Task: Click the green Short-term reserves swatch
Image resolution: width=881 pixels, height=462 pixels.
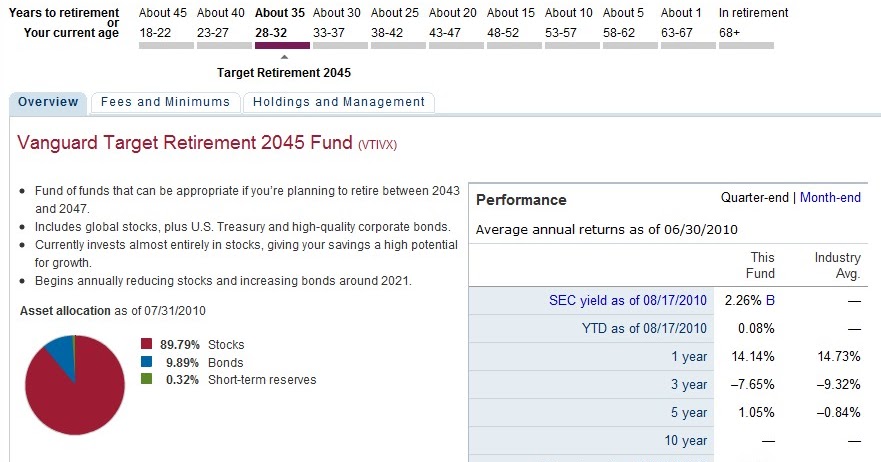Action: click(x=147, y=379)
